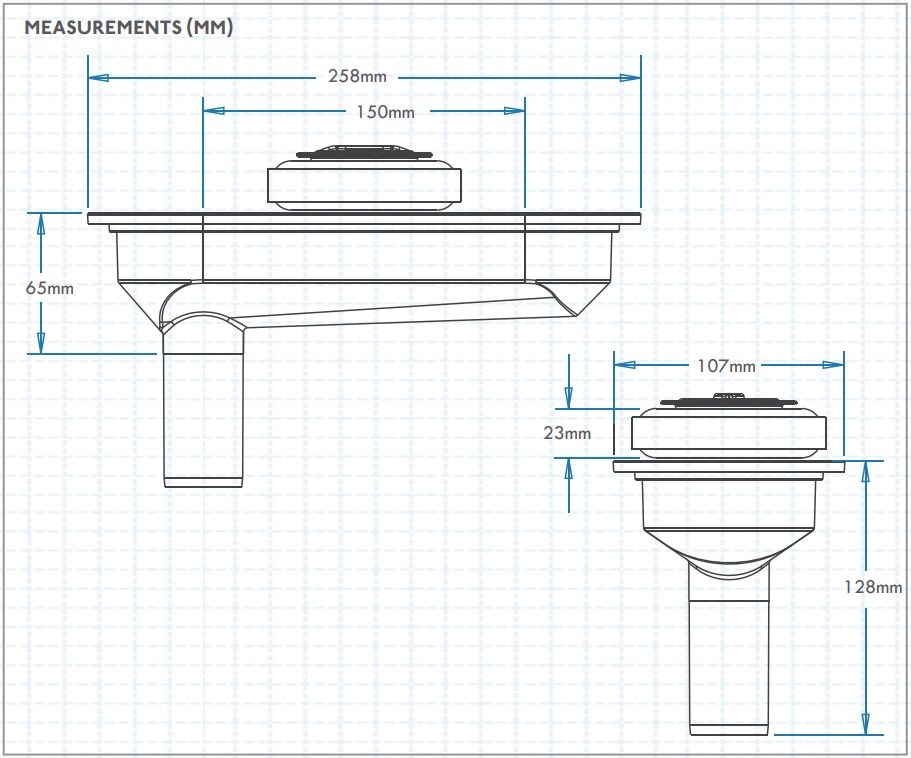Click the top arrowhead of 65mm dimension
This screenshot has height=758, width=911.
[x=41, y=224]
